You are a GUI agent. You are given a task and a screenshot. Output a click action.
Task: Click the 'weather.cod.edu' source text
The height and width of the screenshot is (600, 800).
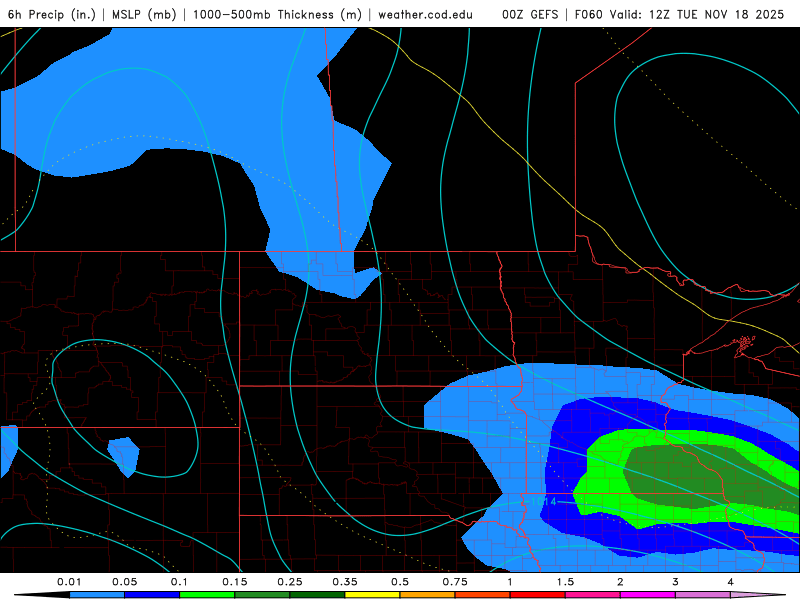[425, 14]
